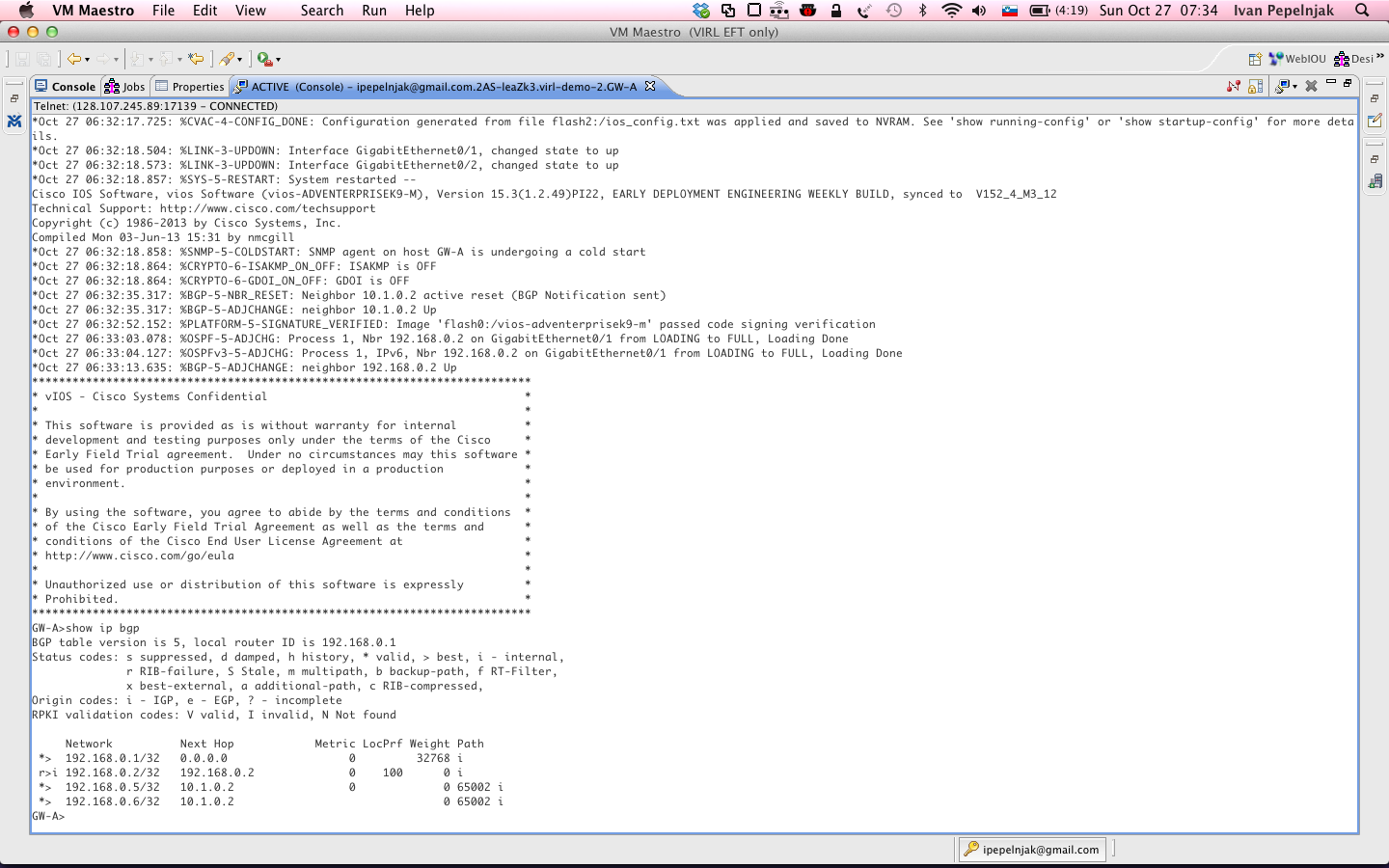
Task: Expand the run external tools dropdown arrow
Action: pos(279,60)
